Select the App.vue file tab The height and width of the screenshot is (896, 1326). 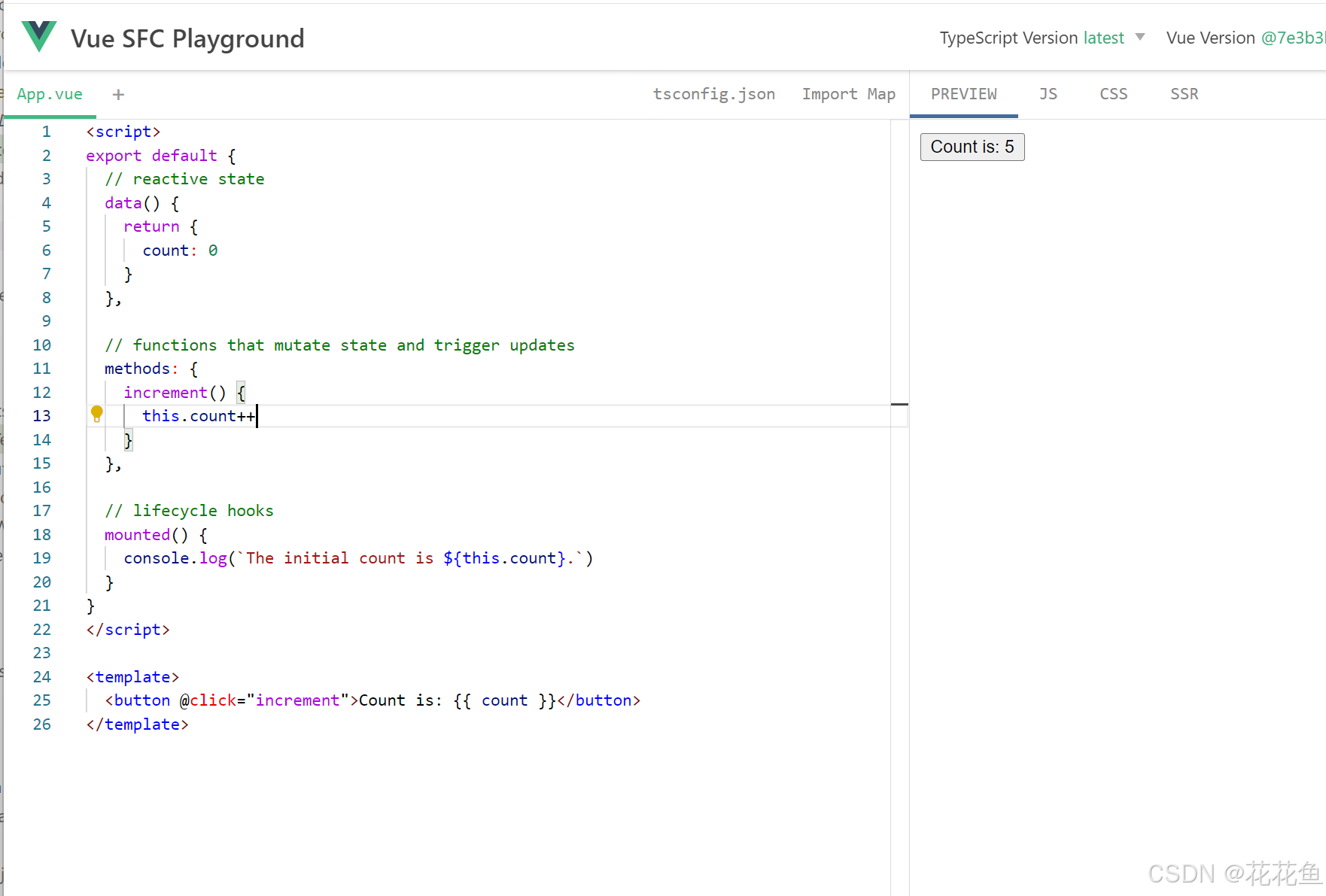[x=50, y=95]
